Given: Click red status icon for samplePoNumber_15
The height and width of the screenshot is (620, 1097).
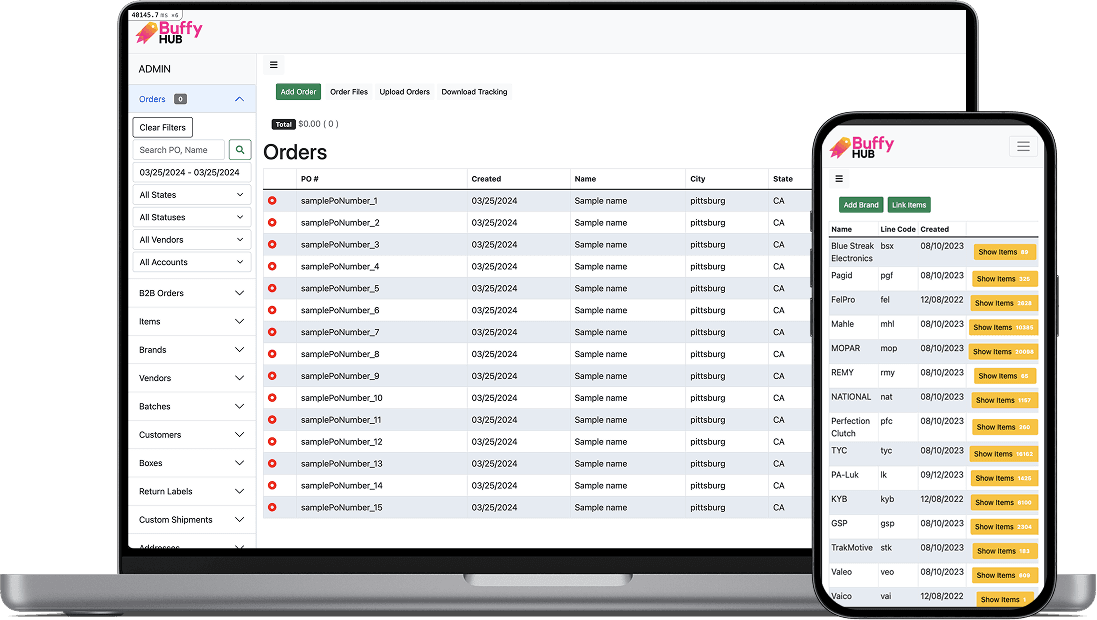Looking at the screenshot, I should [272, 507].
